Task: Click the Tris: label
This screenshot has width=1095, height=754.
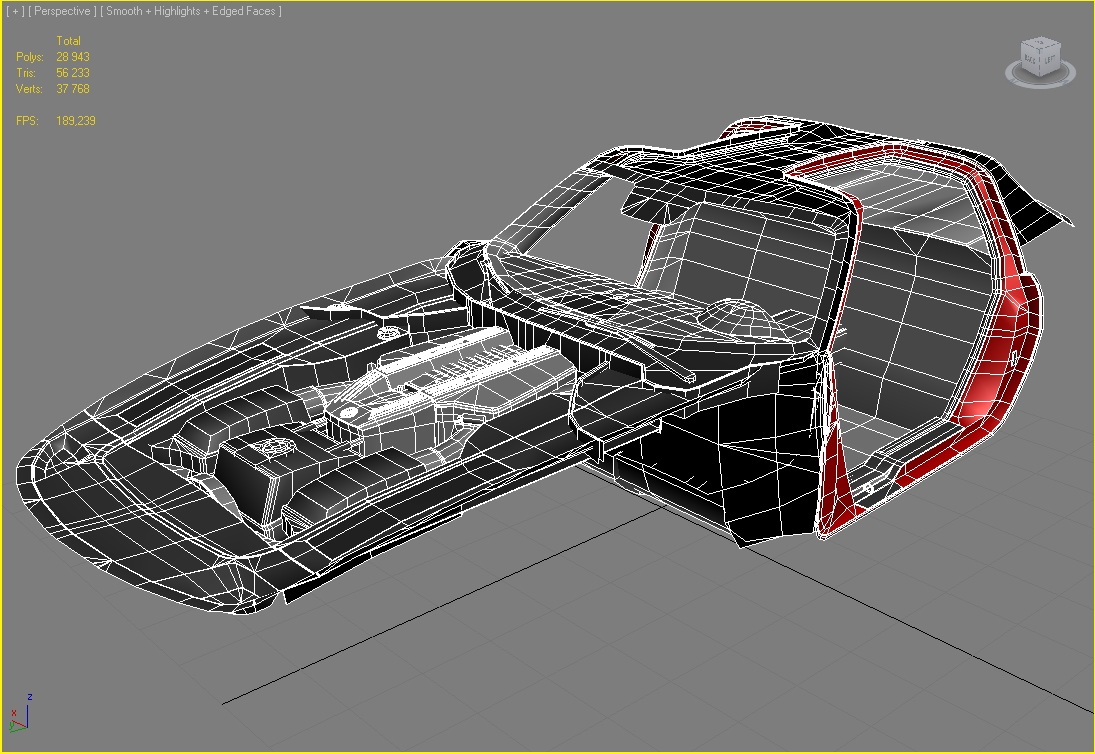Action: pyautogui.click(x=25, y=73)
